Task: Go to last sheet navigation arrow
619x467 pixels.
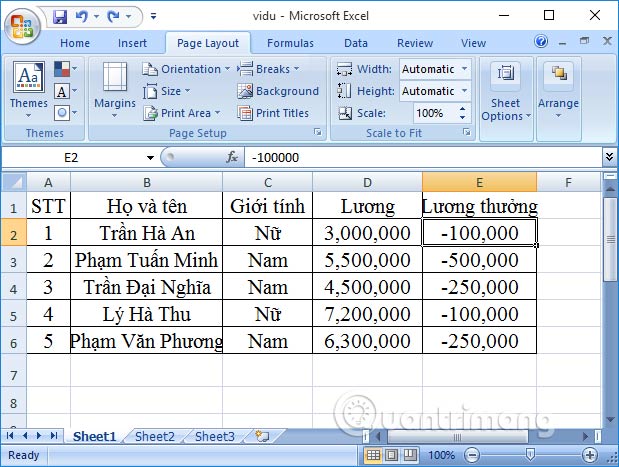Action: point(54,435)
